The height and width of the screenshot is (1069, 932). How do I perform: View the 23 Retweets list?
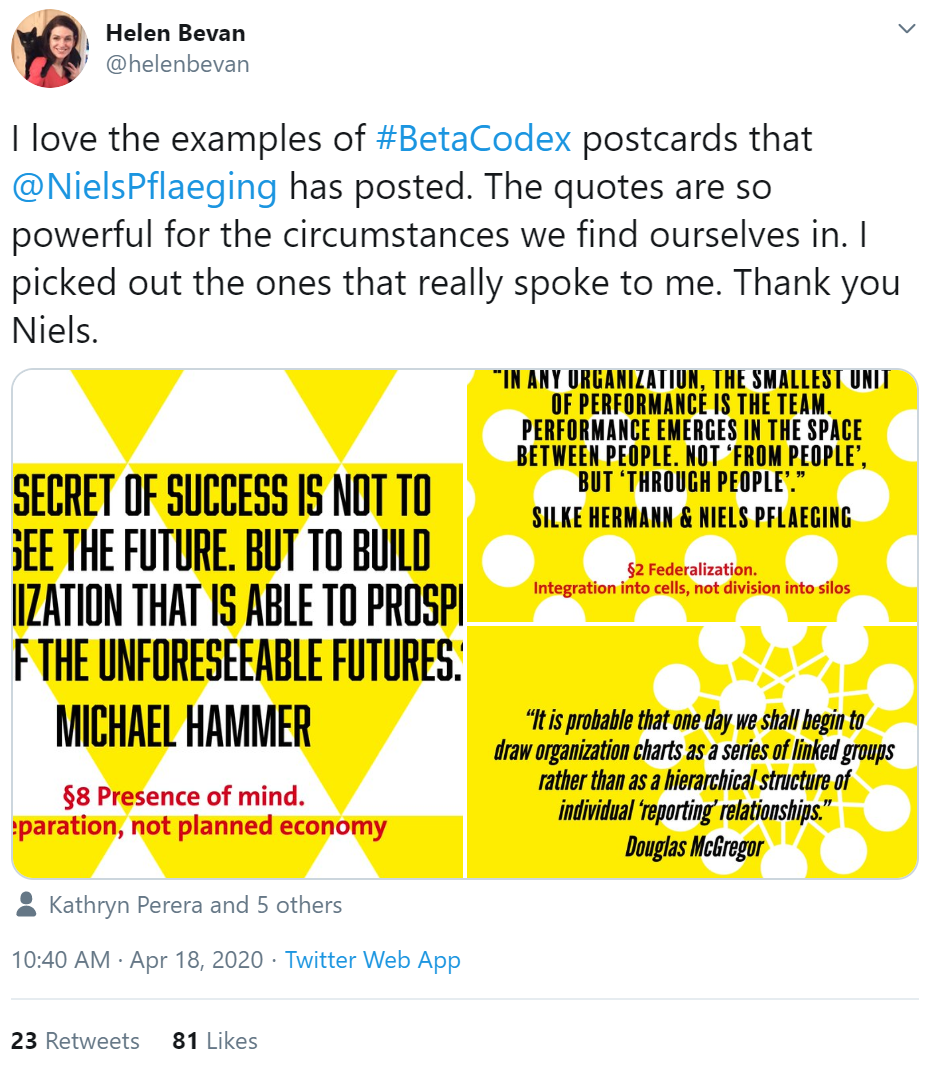75,1040
